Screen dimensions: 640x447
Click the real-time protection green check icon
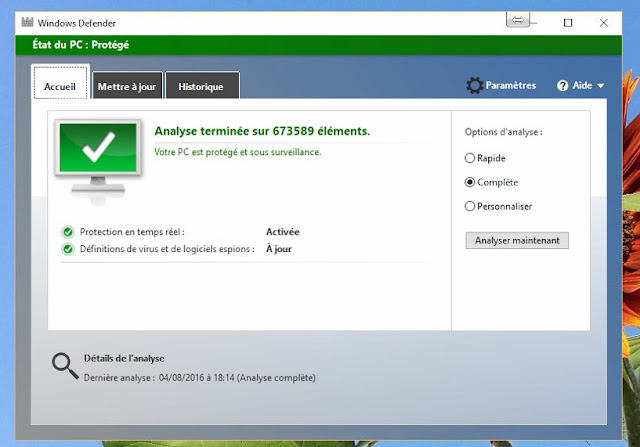coord(68,232)
